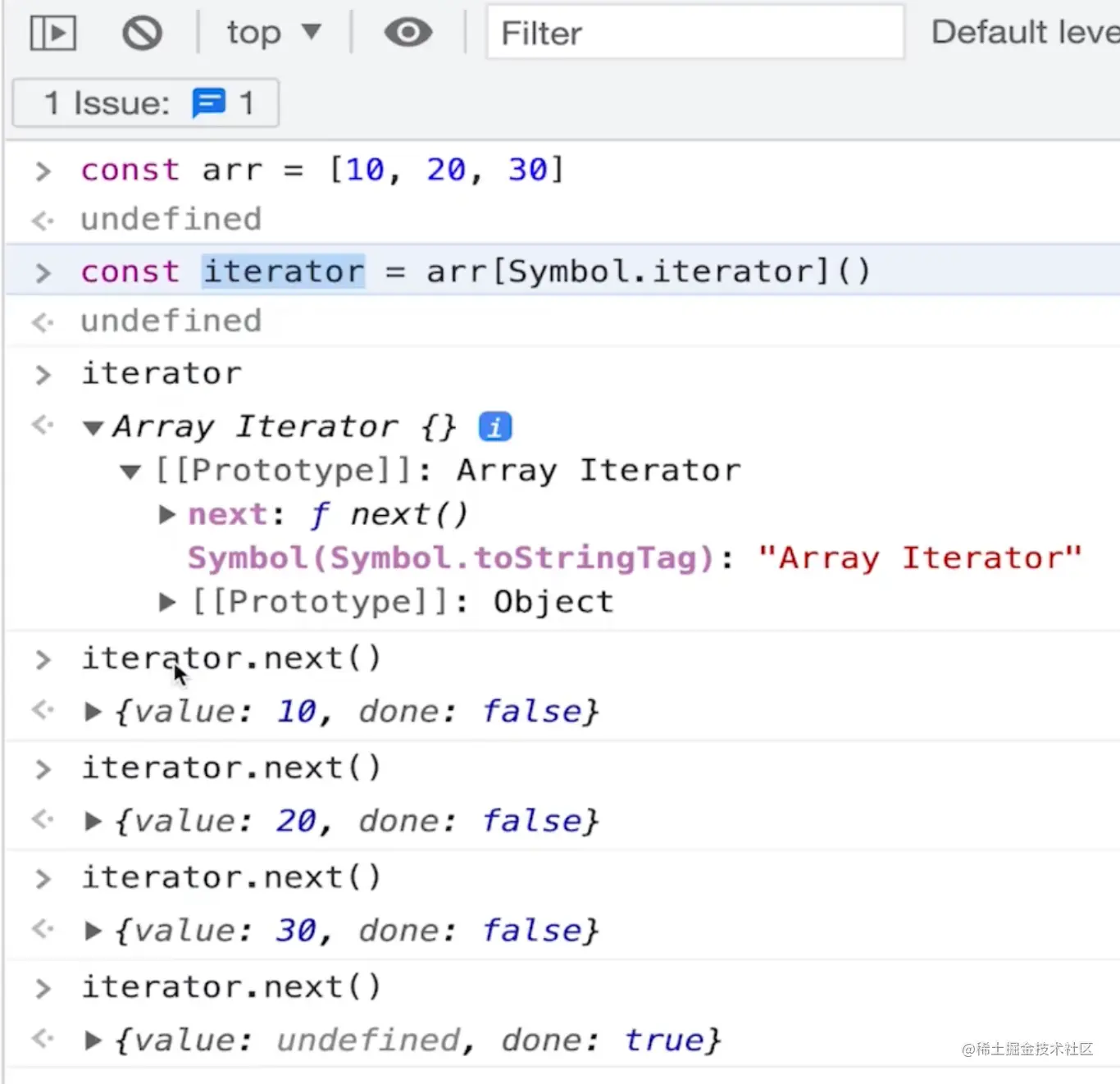Expand the [[Prototype]]: Object node

point(167,602)
